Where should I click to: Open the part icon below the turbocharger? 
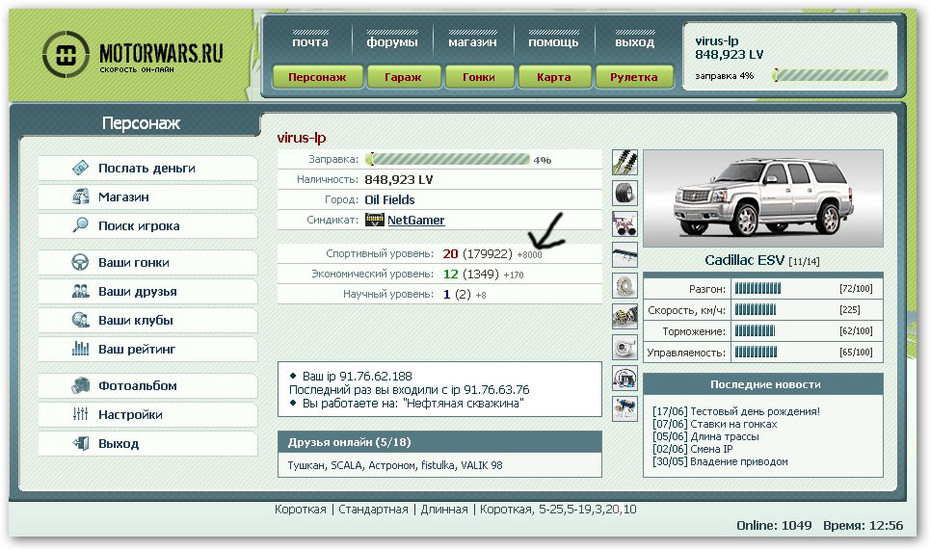(625, 378)
